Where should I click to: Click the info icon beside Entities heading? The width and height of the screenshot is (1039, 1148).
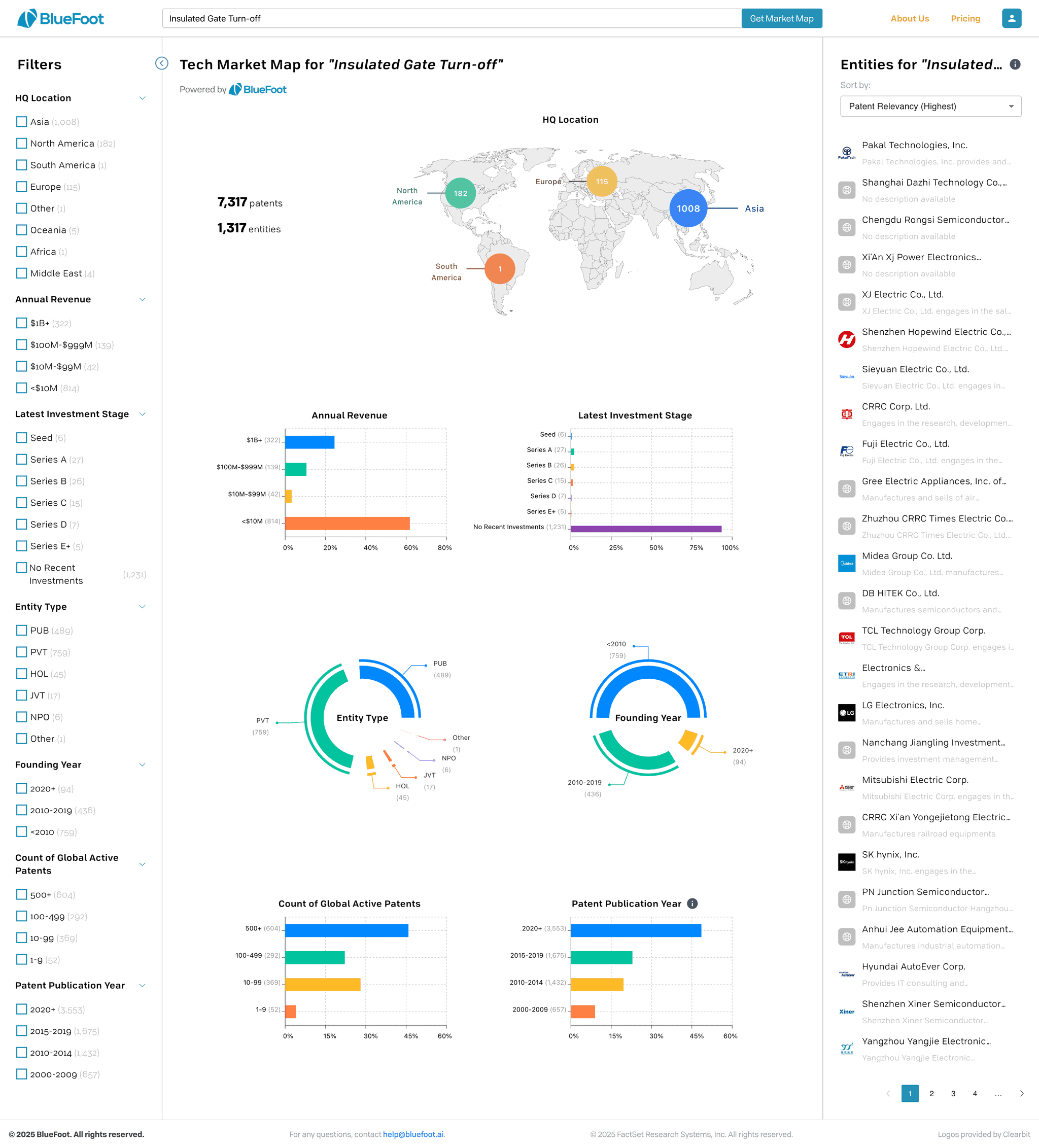1015,64
